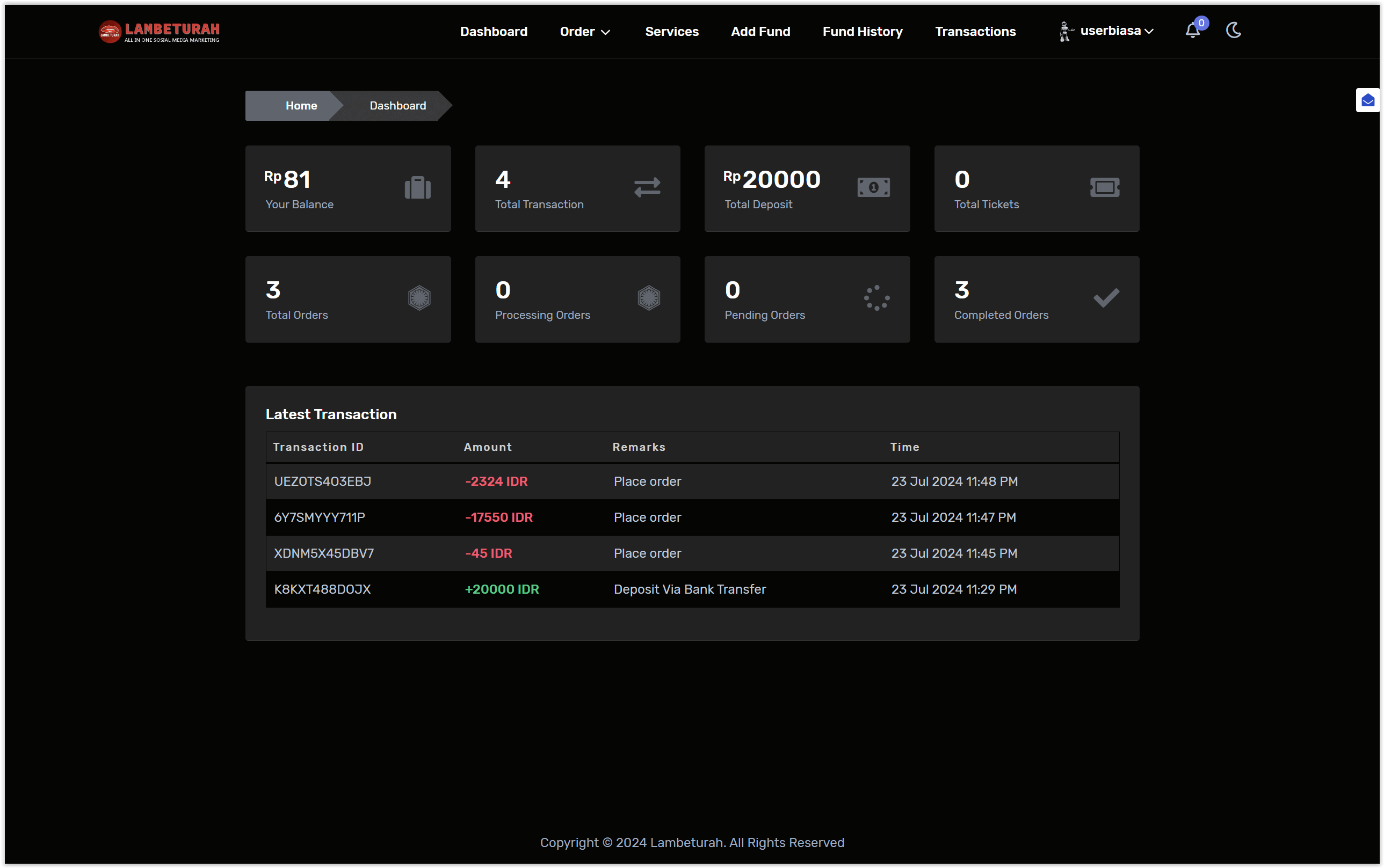Open the Add Fund page

point(760,32)
